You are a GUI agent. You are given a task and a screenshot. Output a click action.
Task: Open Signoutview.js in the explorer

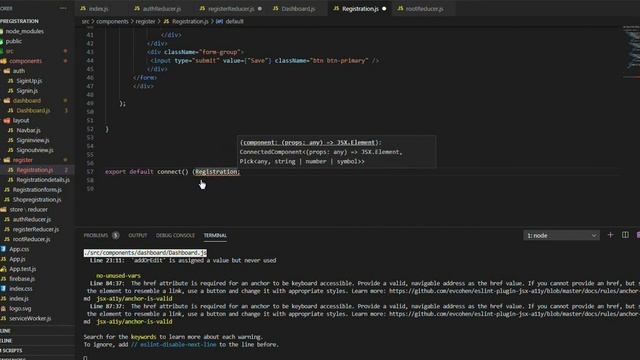[x=35, y=150]
